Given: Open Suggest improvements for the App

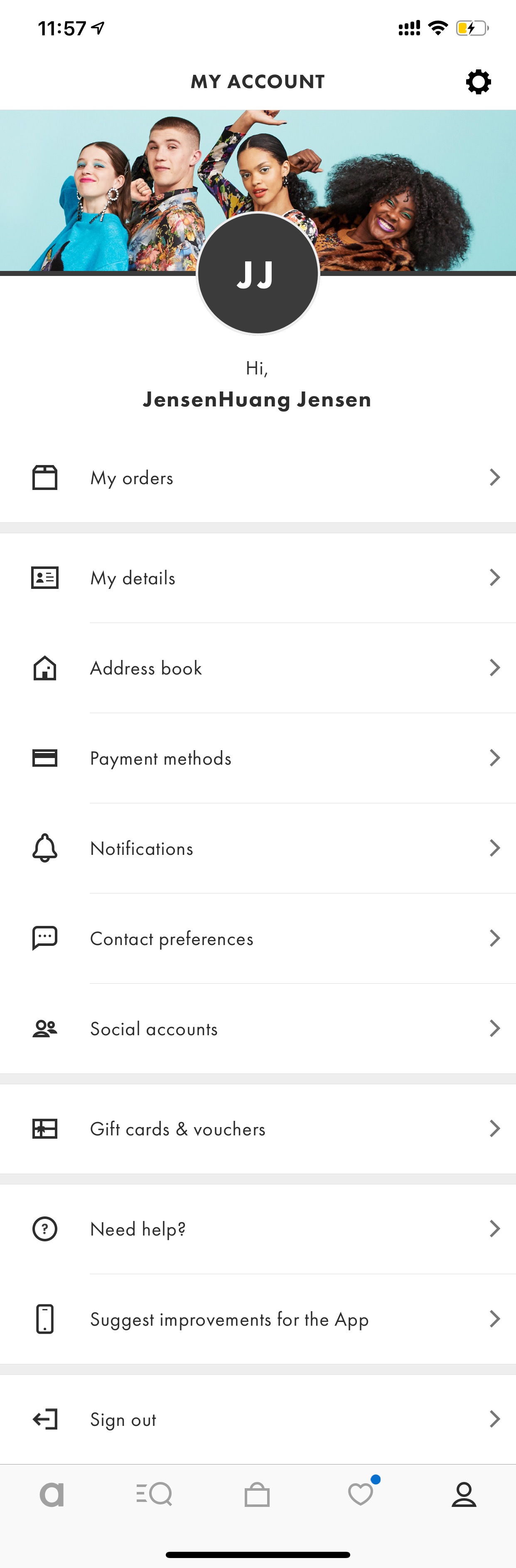Looking at the screenshot, I should point(258,1319).
